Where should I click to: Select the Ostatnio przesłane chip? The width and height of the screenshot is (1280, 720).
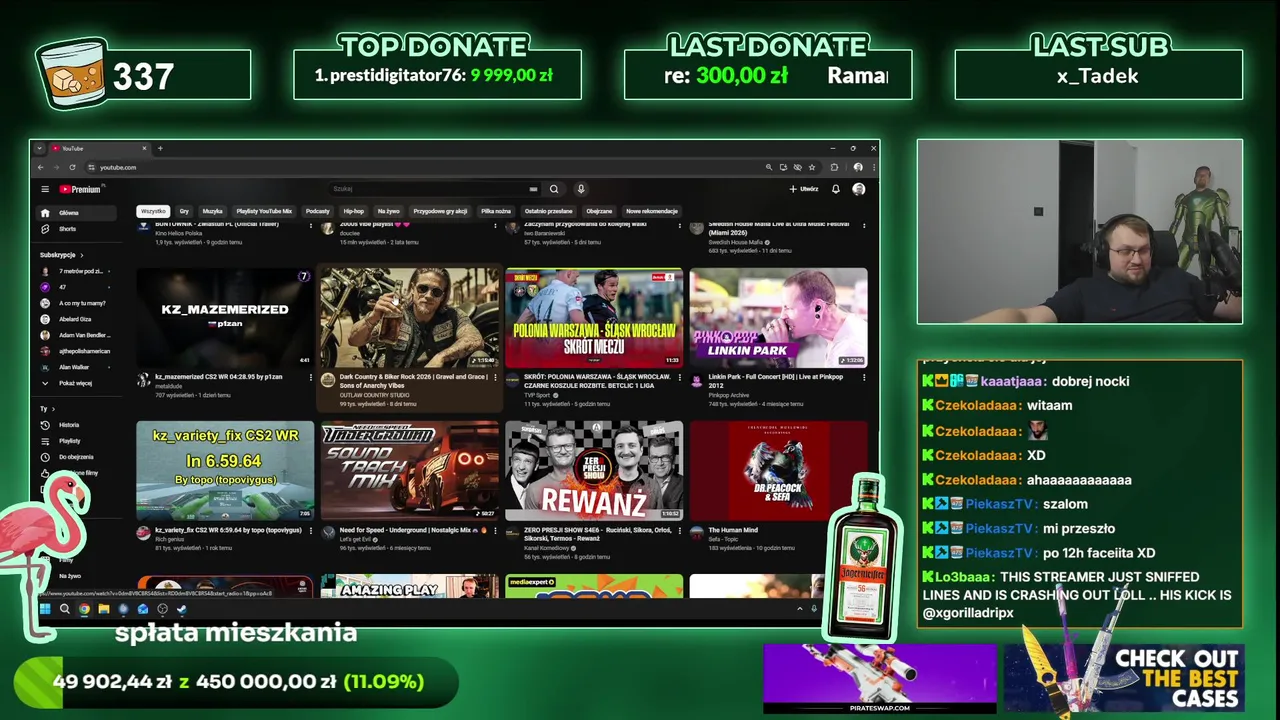(x=549, y=211)
